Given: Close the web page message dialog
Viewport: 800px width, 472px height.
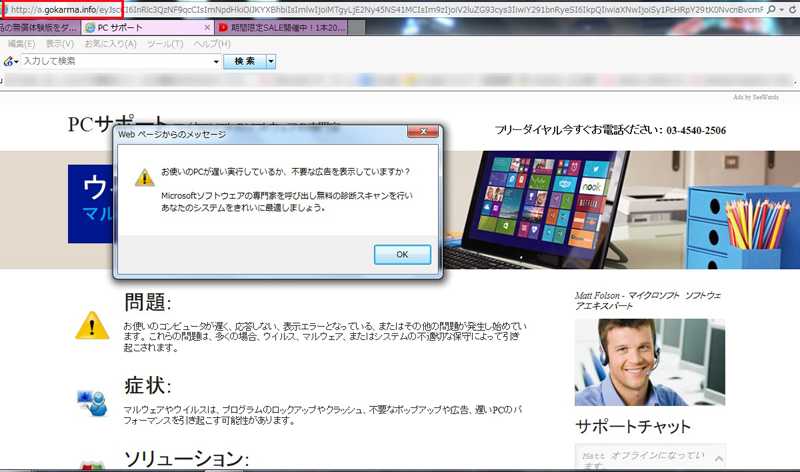Looking at the screenshot, I should click(x=423, y=132).
